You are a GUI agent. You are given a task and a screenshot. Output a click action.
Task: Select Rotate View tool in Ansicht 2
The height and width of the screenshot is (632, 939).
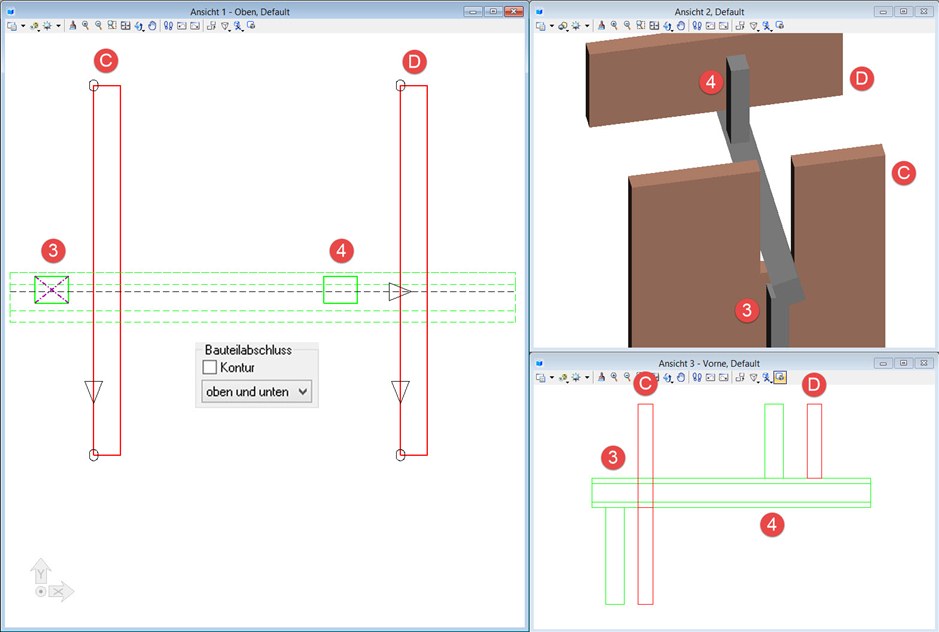click(x=668, y=26)
